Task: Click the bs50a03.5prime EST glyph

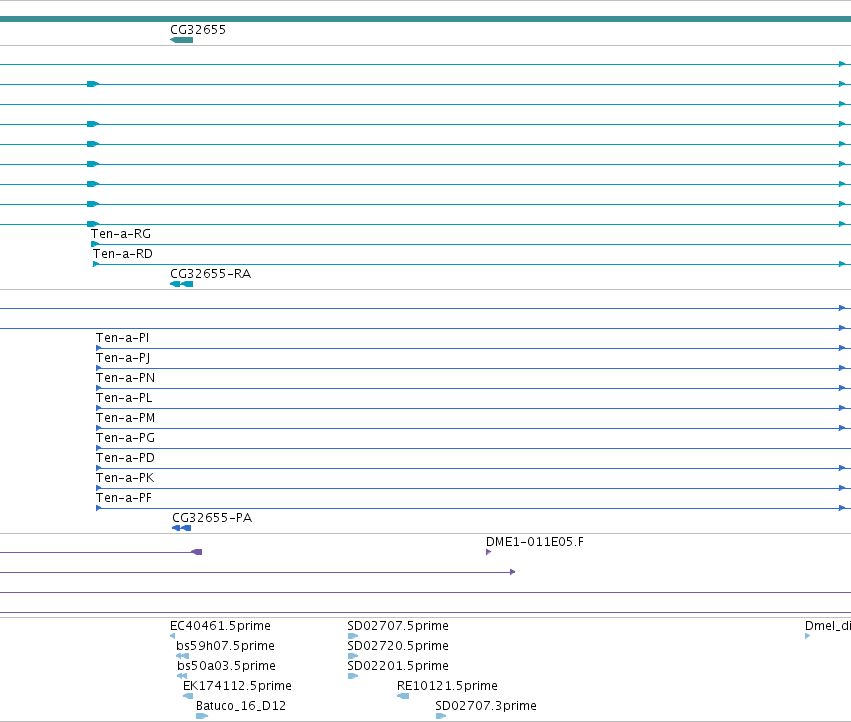Action: click(182, 676)
